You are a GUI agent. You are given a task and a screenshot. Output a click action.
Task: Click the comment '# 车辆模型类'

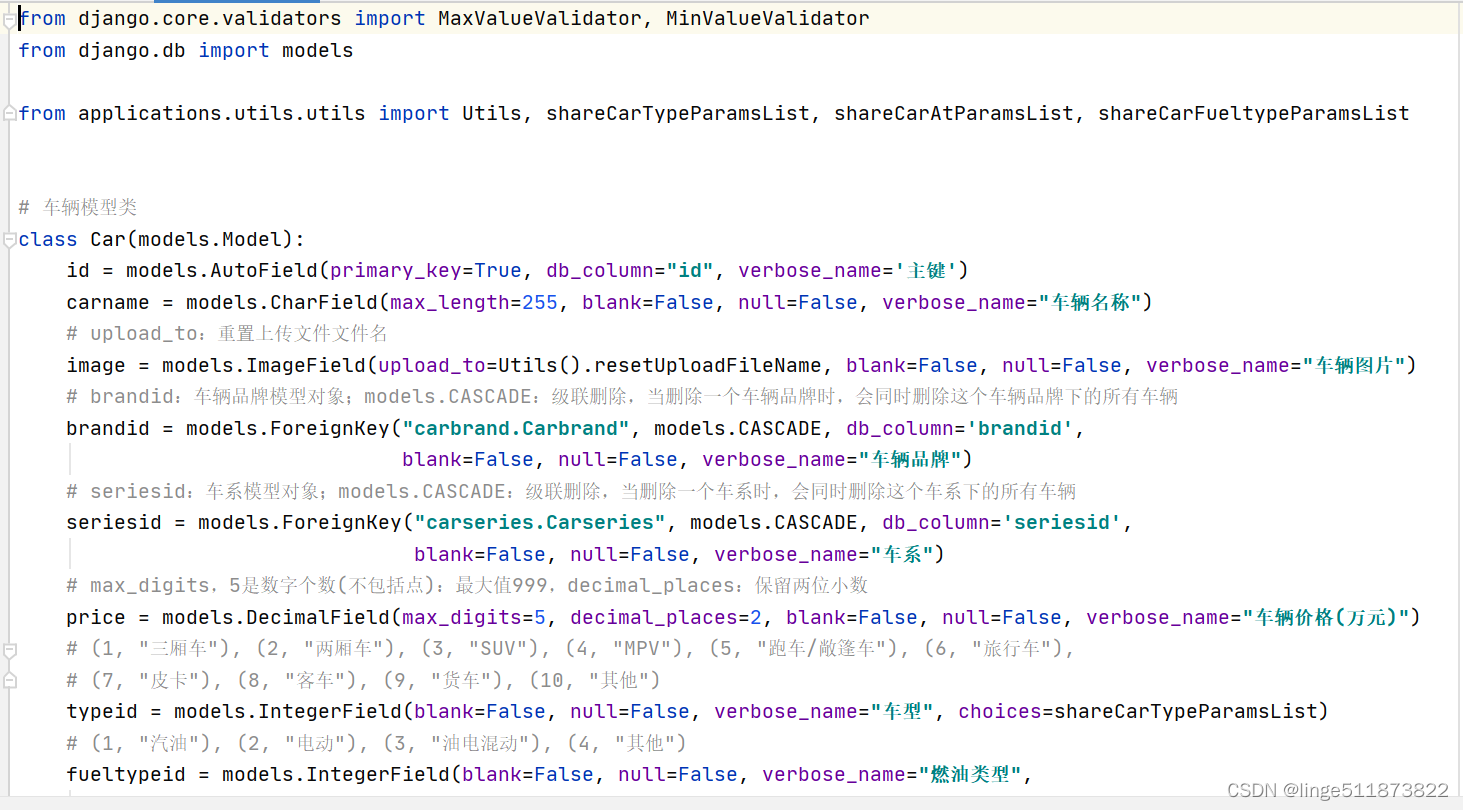coord(78,208)
